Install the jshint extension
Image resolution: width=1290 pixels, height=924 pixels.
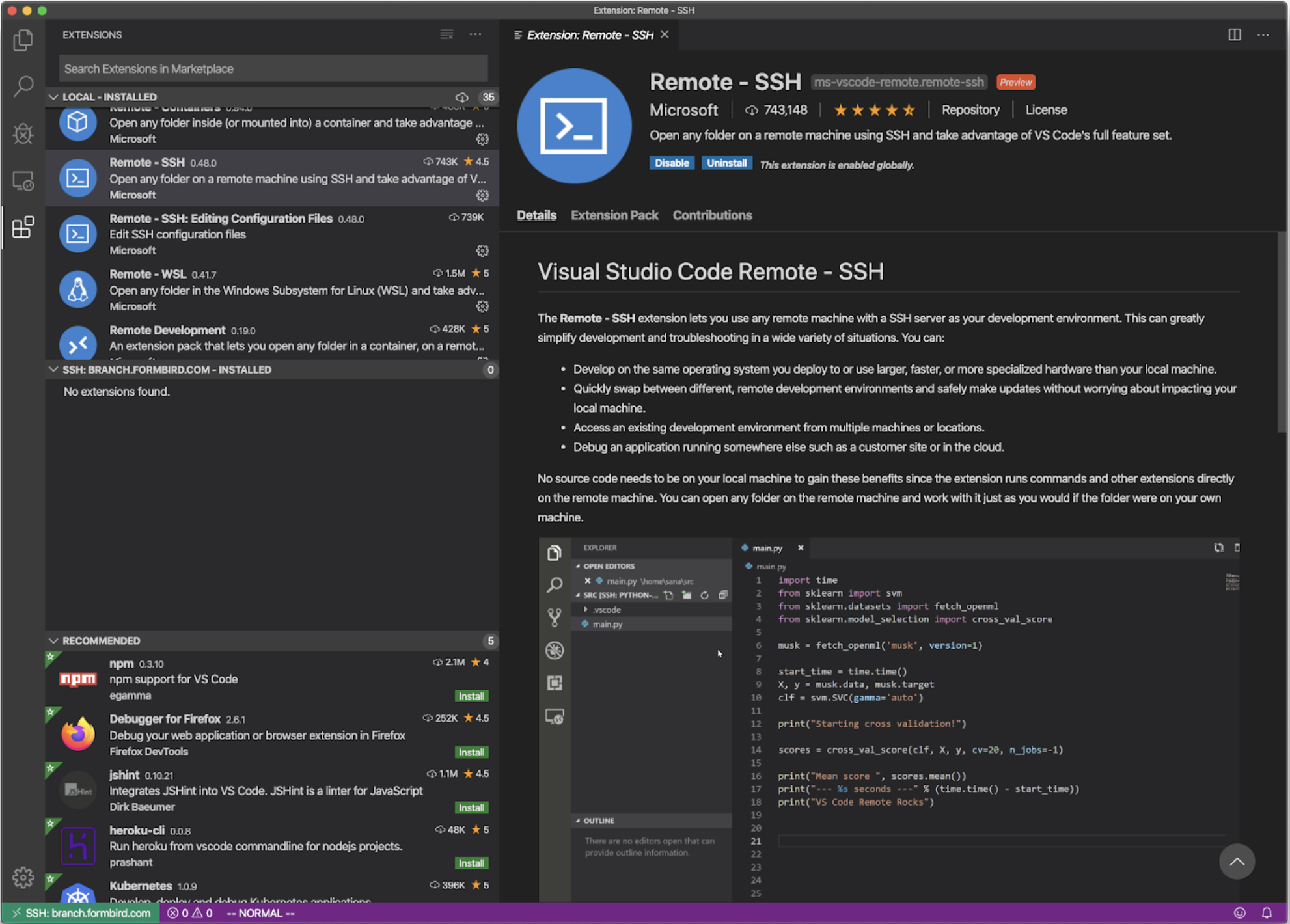tap(471, 808)
